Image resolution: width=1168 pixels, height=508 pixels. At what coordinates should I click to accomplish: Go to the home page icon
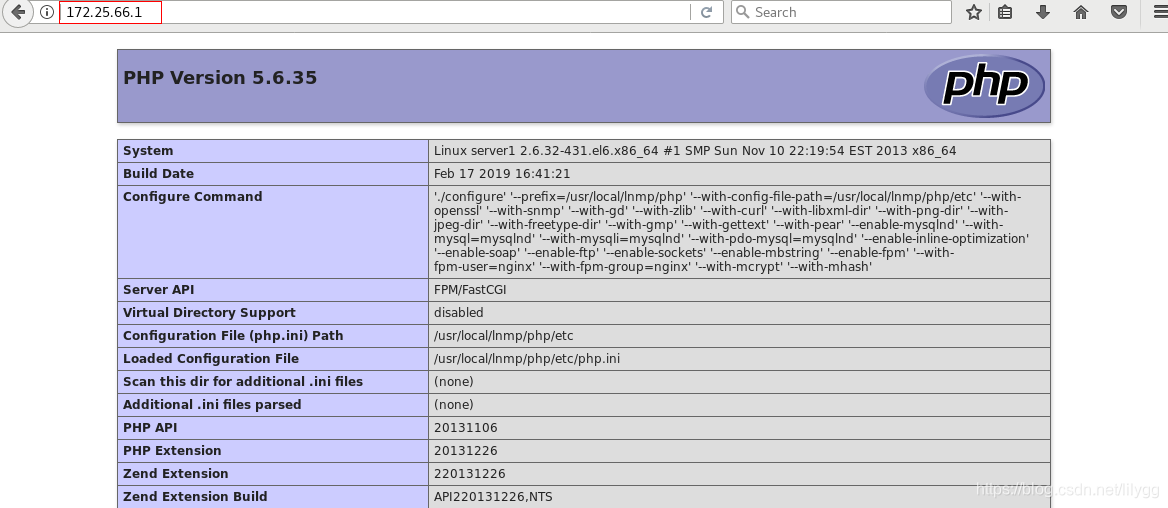[x=1081, y=12]
